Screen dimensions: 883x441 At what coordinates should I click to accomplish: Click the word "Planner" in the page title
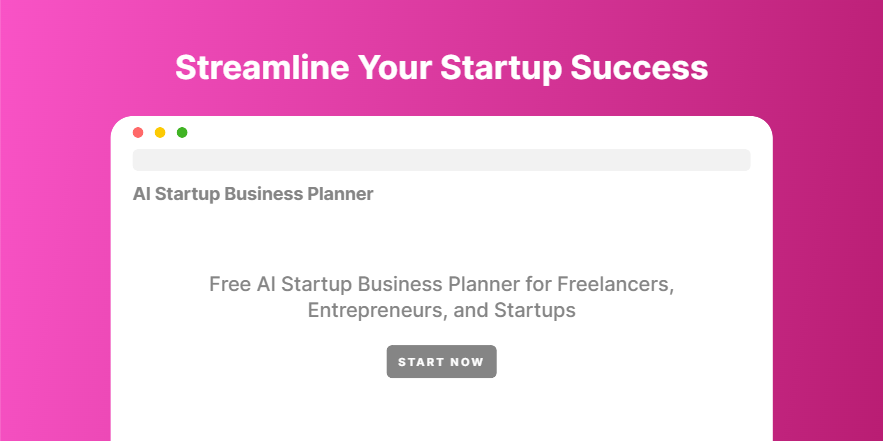click(x=339, y=194)
